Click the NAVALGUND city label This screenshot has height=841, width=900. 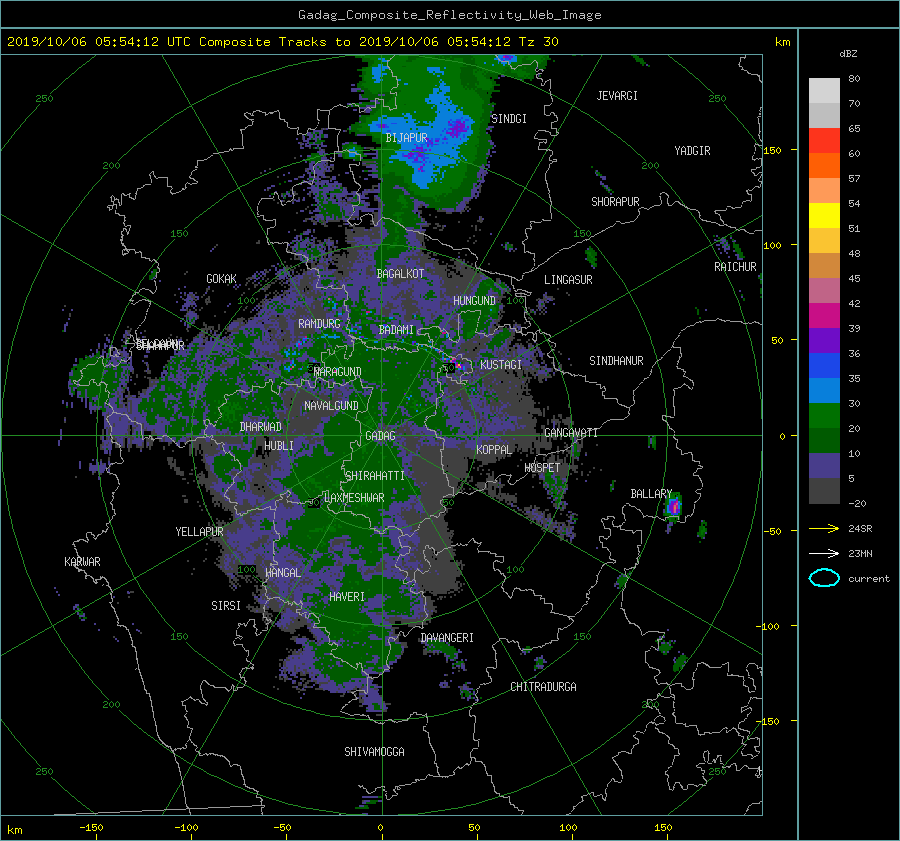tap(331, 406)
